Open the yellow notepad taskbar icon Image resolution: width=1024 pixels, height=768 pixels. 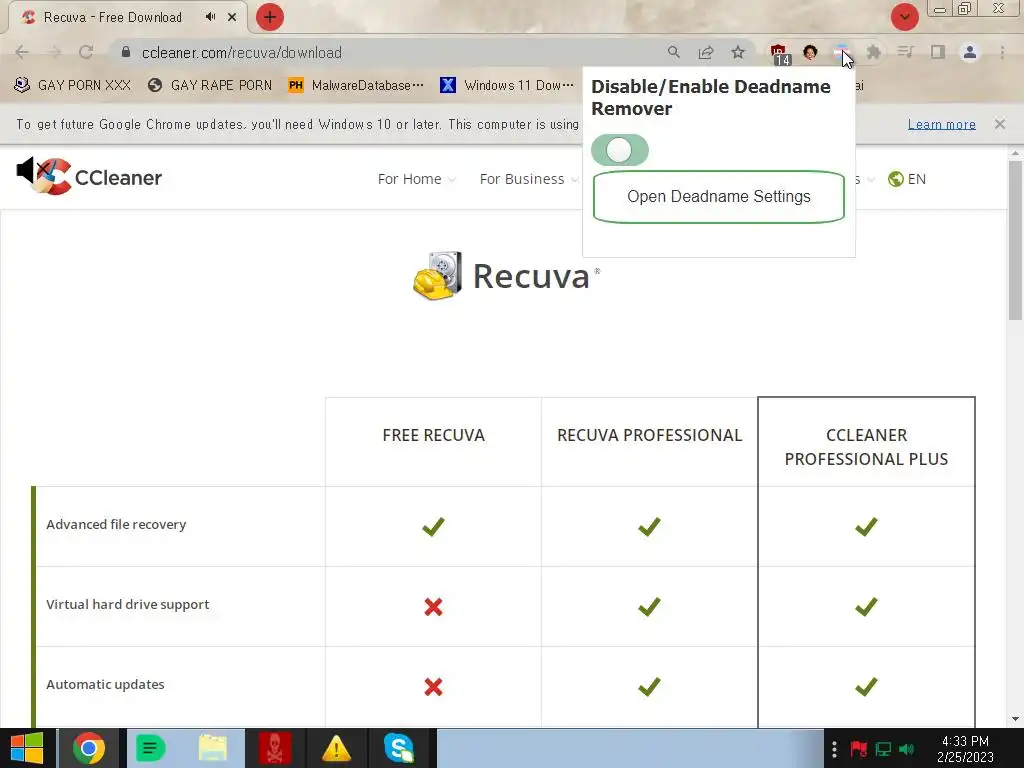click(x=213, y=748)
